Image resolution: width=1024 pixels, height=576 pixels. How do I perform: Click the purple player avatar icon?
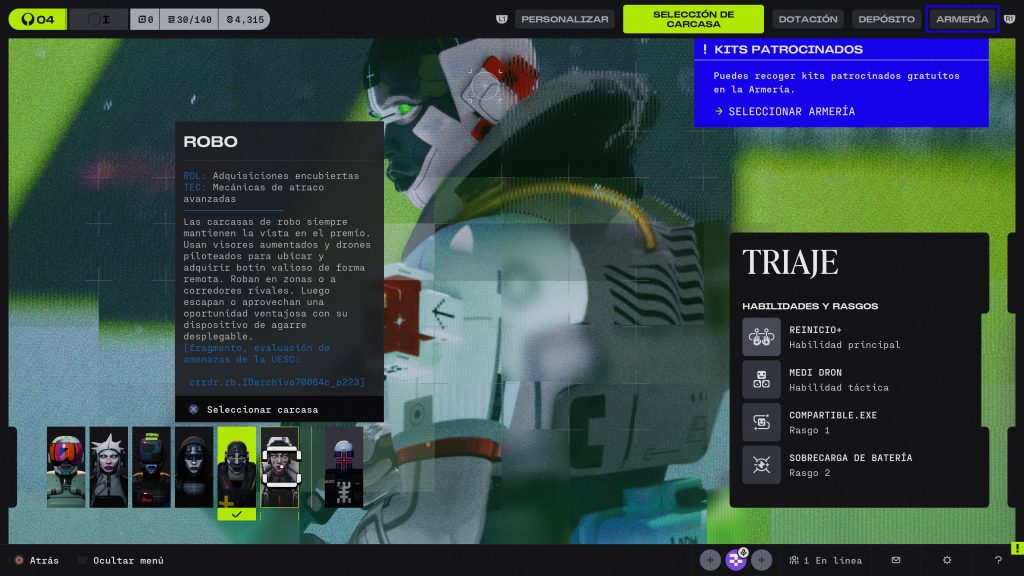[736, 560]
